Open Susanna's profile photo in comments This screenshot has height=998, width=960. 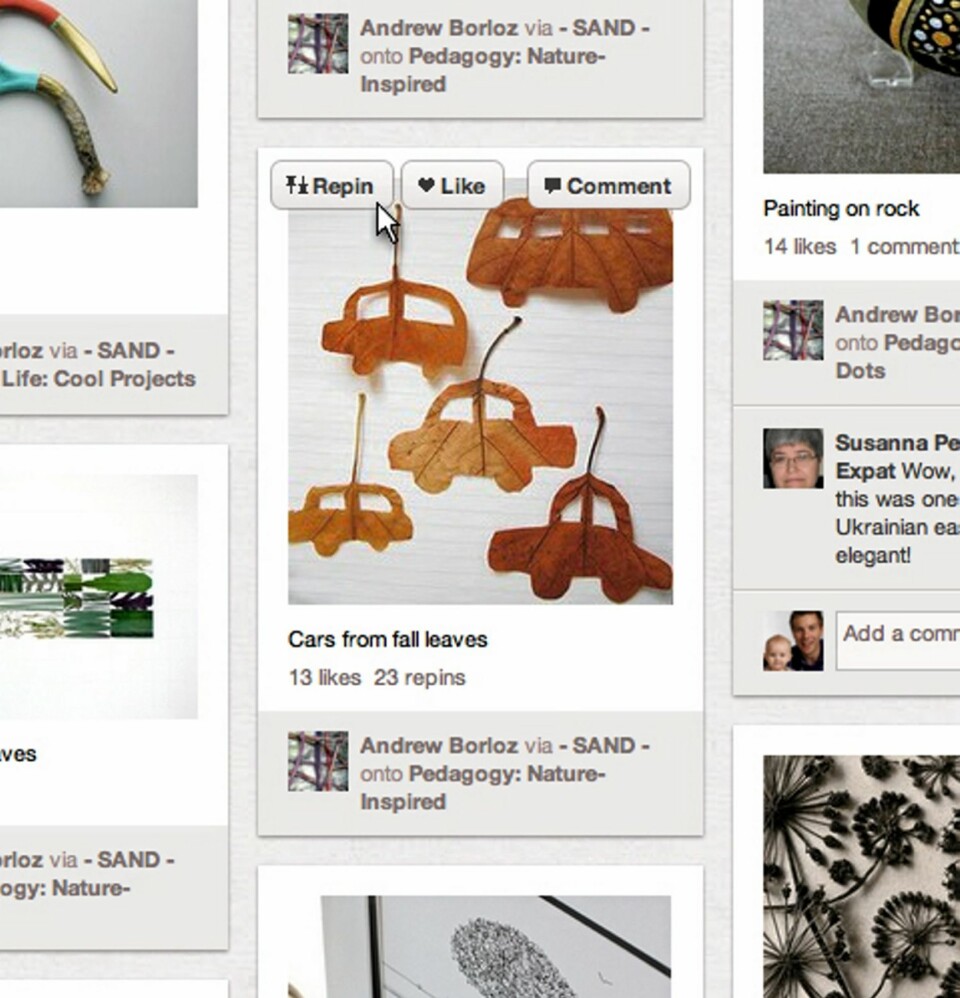coord(793,458)
